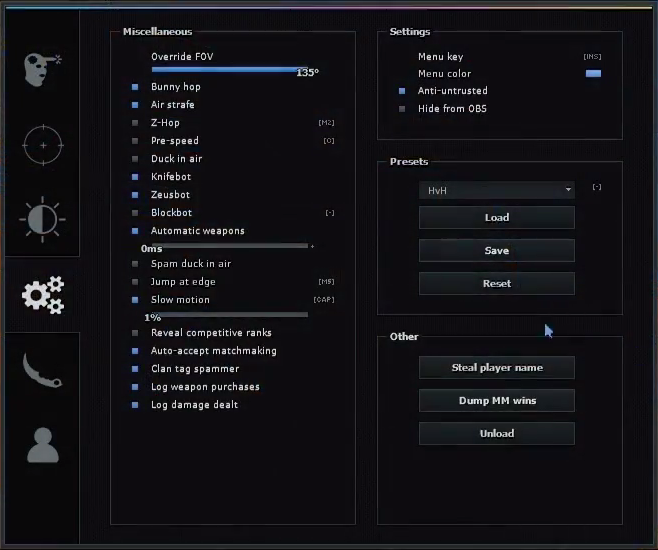The image size is (658, 550).
Task: Toggle the Zeusbot checkbox
Action: click(135, 195)
